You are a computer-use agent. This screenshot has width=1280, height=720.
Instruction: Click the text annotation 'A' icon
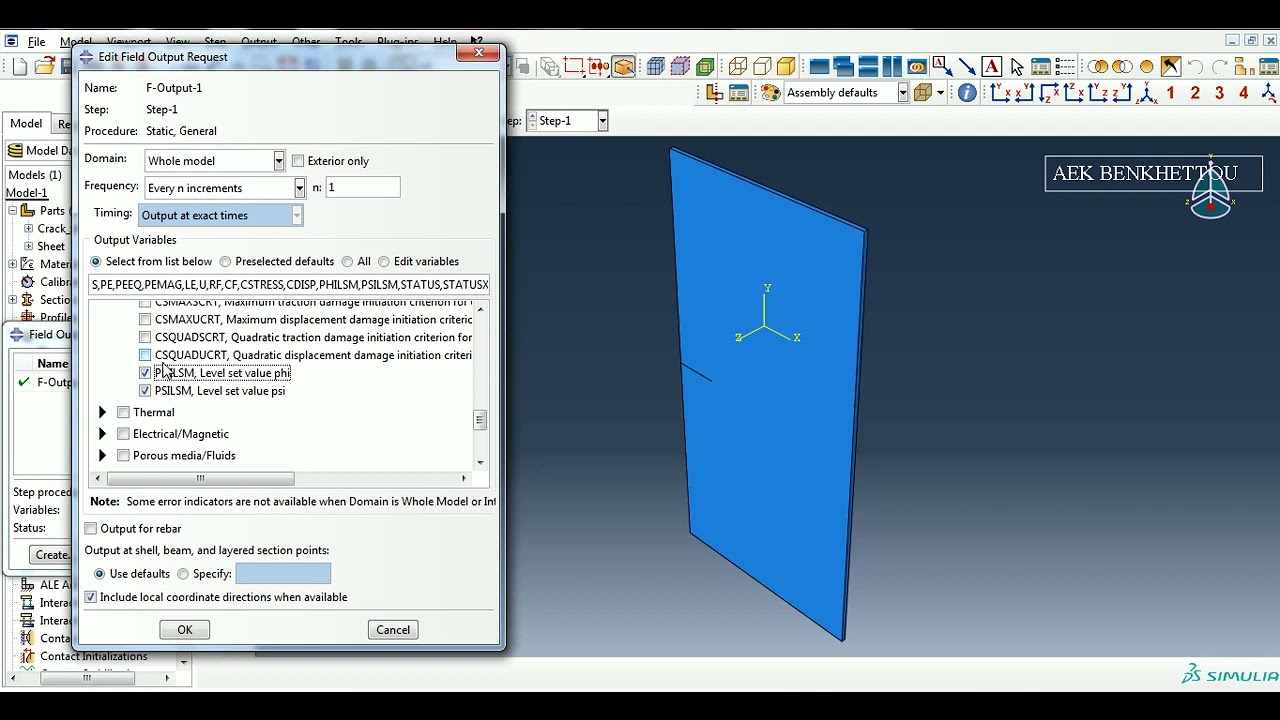point(992,67)
